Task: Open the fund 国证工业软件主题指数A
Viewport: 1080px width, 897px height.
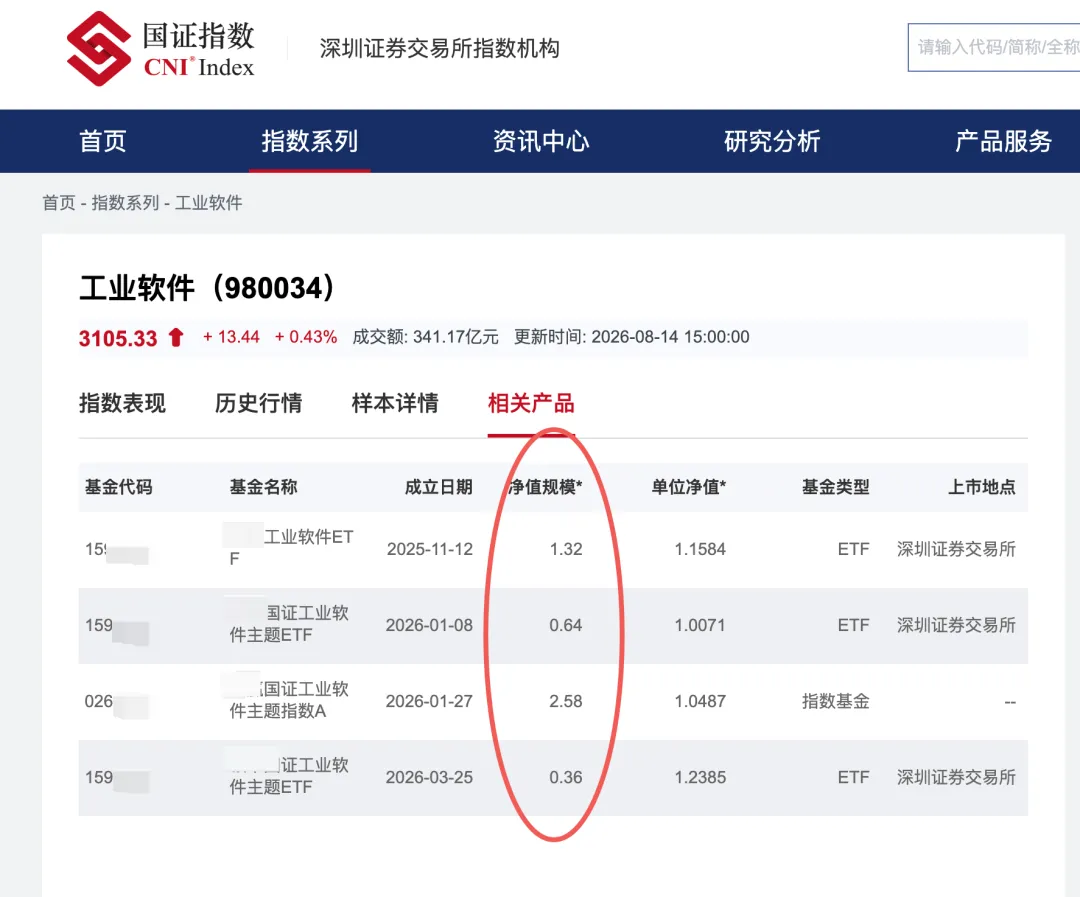Action: [289, 700]
